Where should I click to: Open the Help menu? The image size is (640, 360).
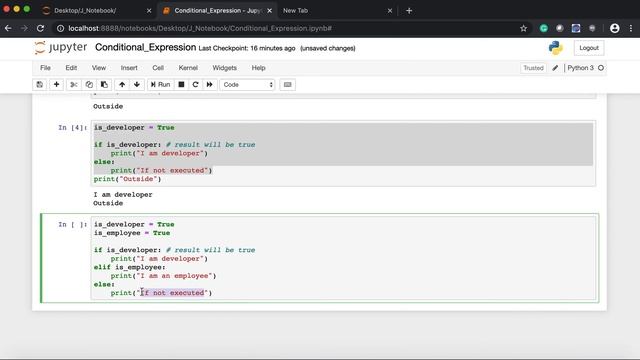(258, 68)
